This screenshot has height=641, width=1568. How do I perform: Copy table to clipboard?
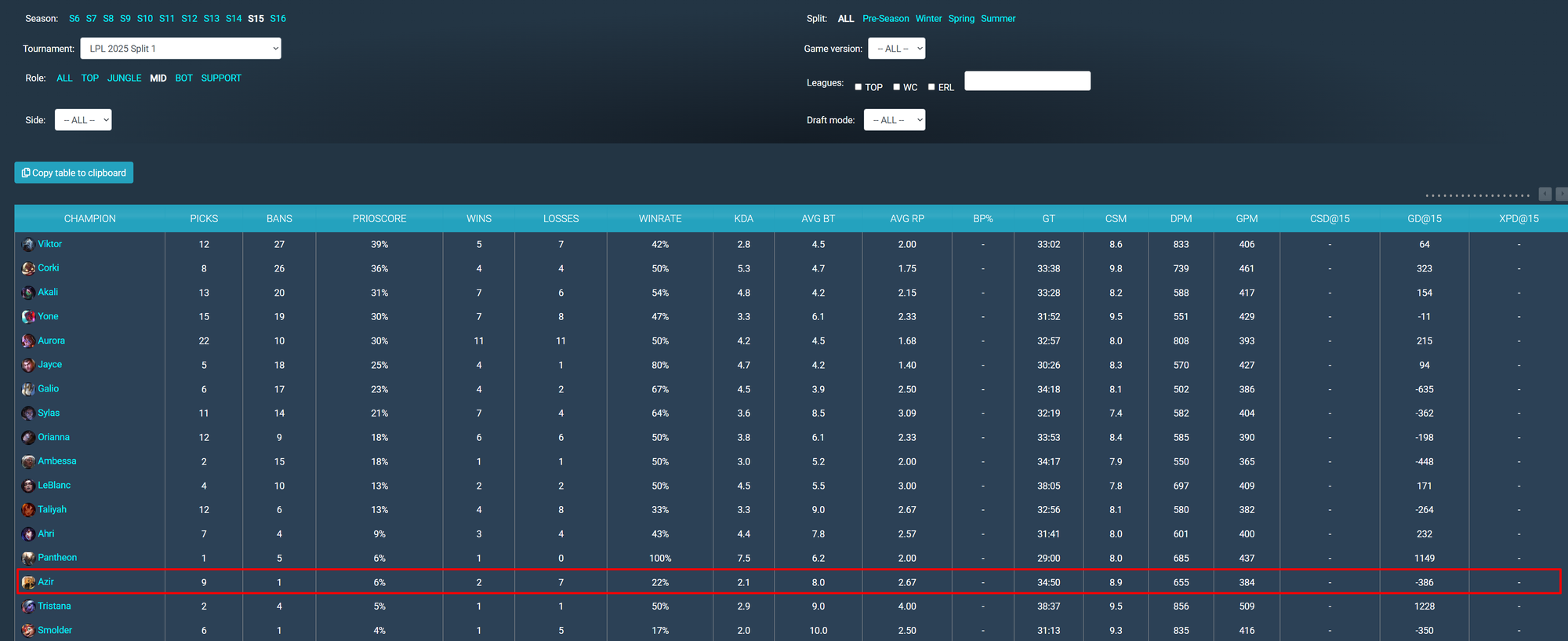[x=74, y=173]
